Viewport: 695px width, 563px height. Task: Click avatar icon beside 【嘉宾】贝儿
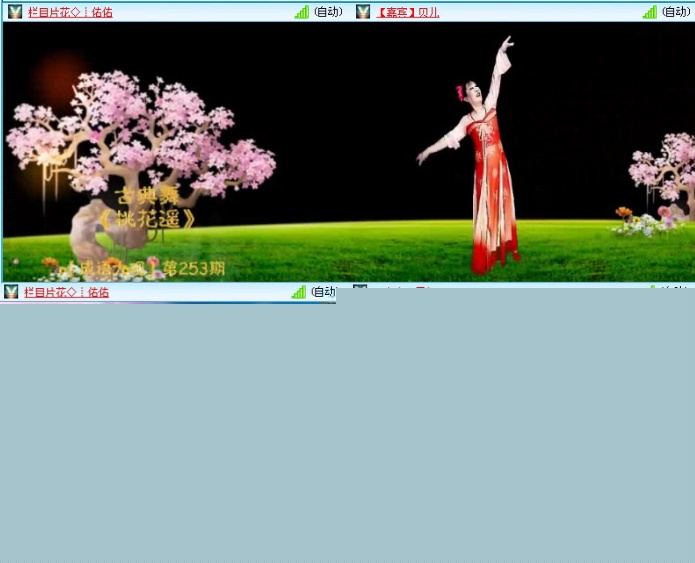363,12
